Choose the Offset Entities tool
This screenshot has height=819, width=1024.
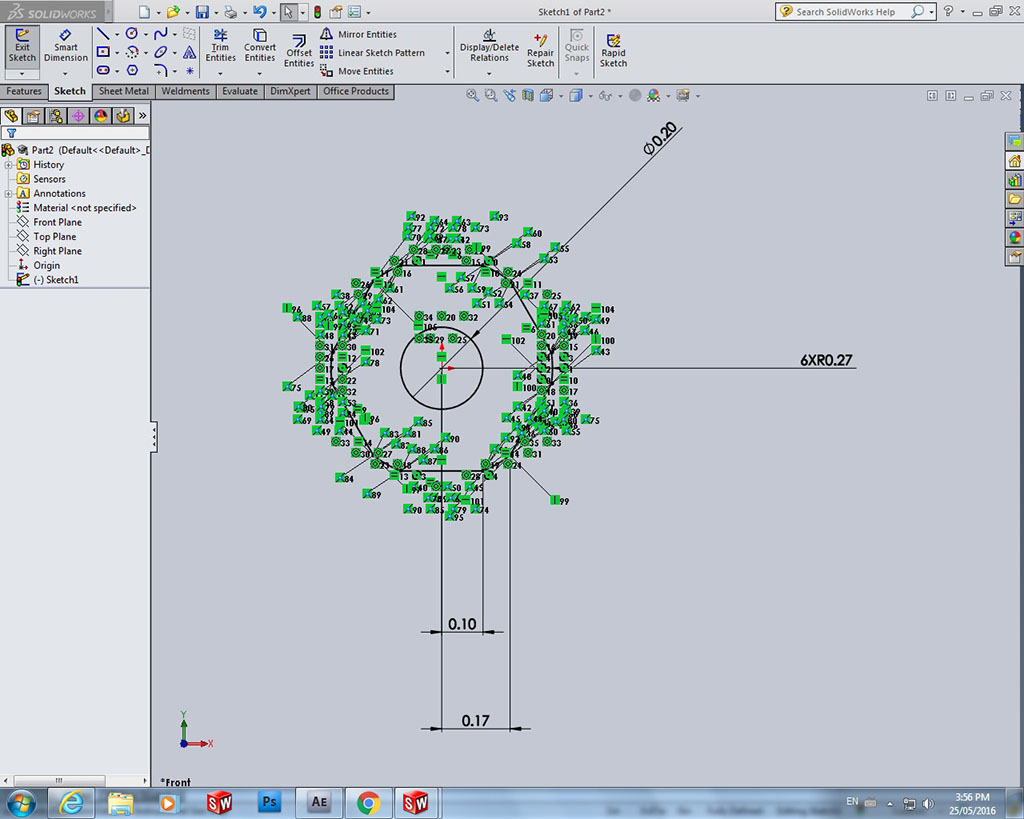299,52
